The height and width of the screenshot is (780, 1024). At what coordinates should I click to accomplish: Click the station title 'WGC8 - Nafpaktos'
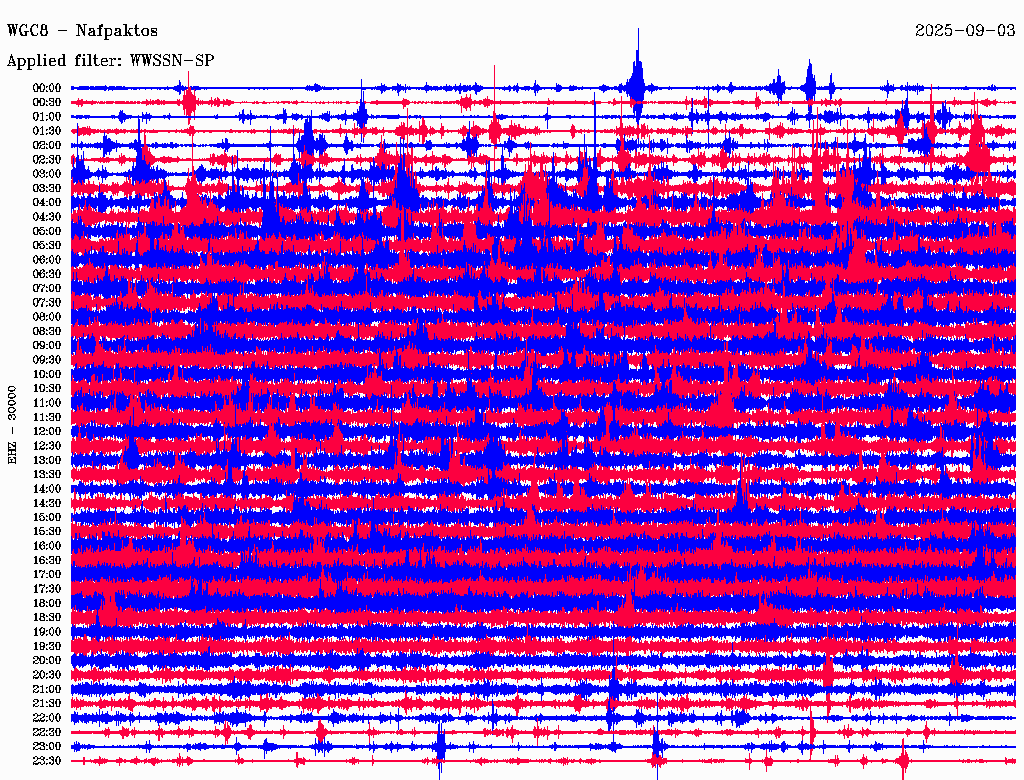click(82, 31)
